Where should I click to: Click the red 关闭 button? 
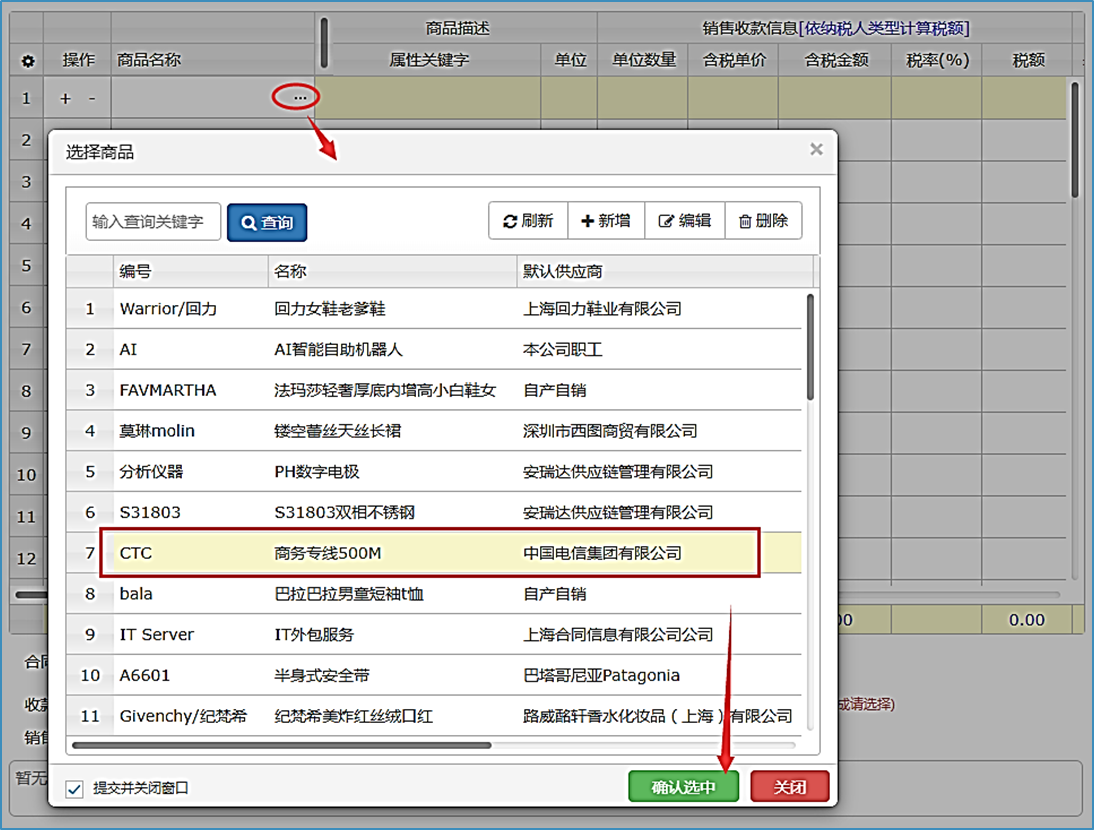pos(790,787)
